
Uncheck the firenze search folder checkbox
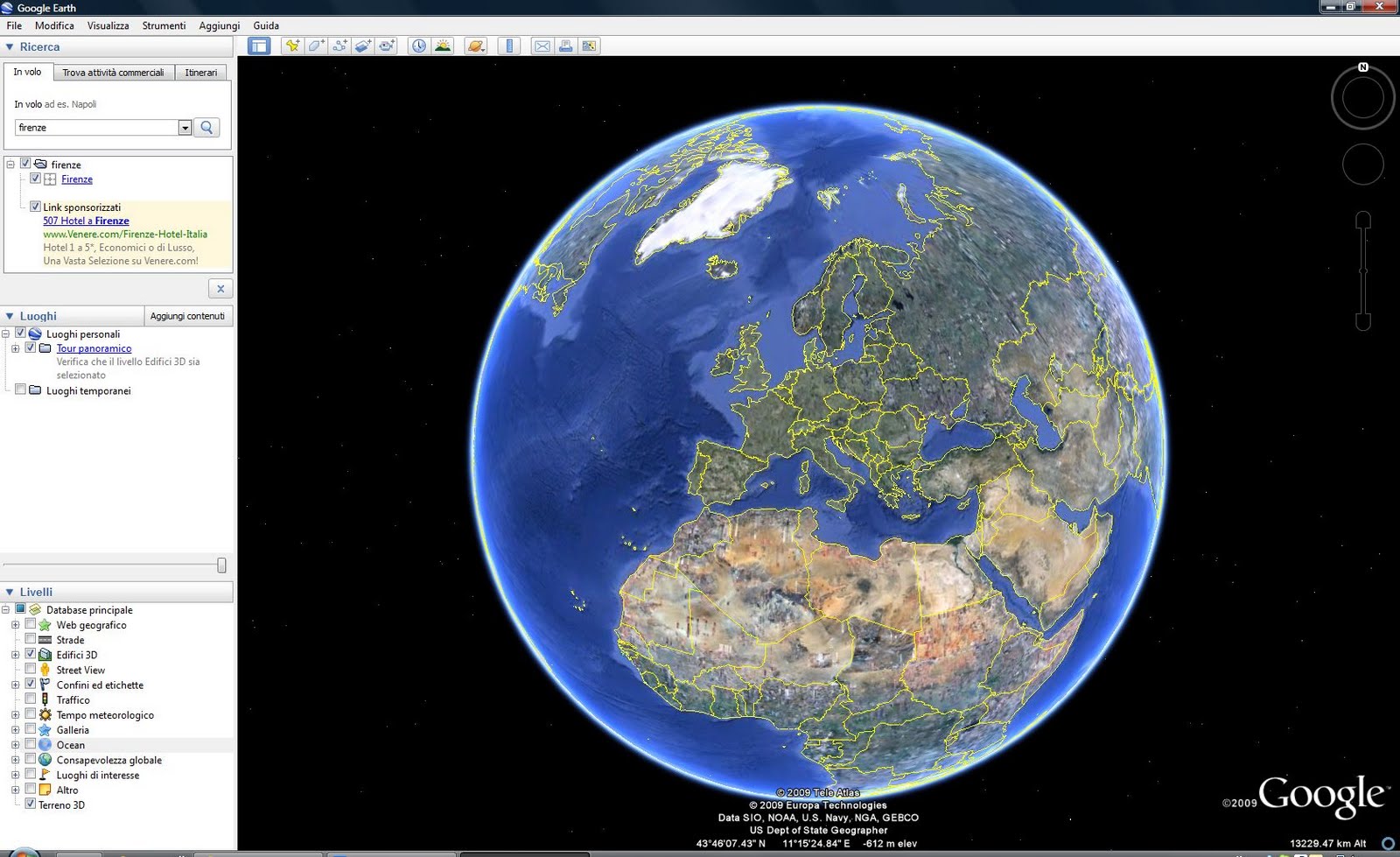pyautogui.click(x=25, y=164)
